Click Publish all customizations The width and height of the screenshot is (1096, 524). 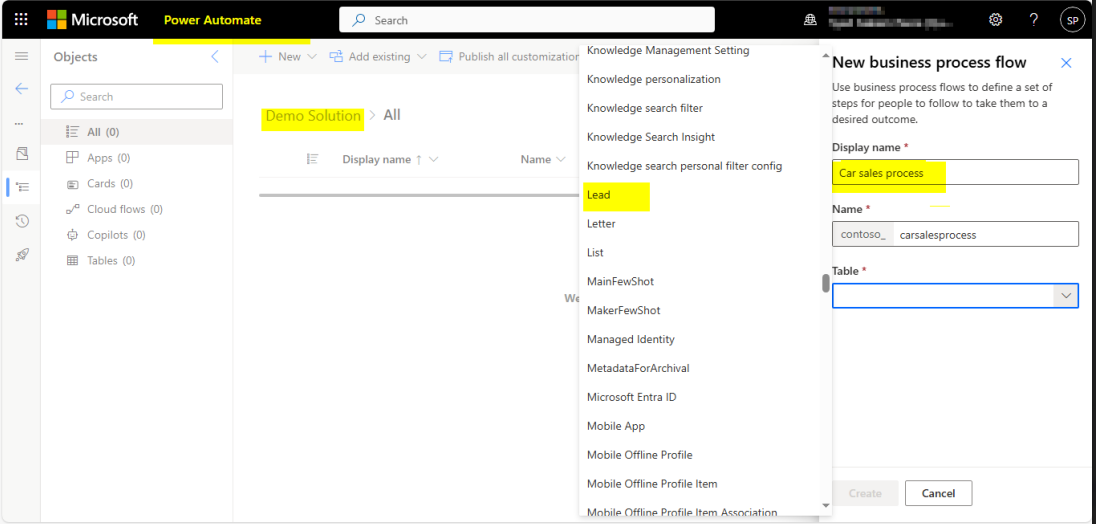click(508, 57)
